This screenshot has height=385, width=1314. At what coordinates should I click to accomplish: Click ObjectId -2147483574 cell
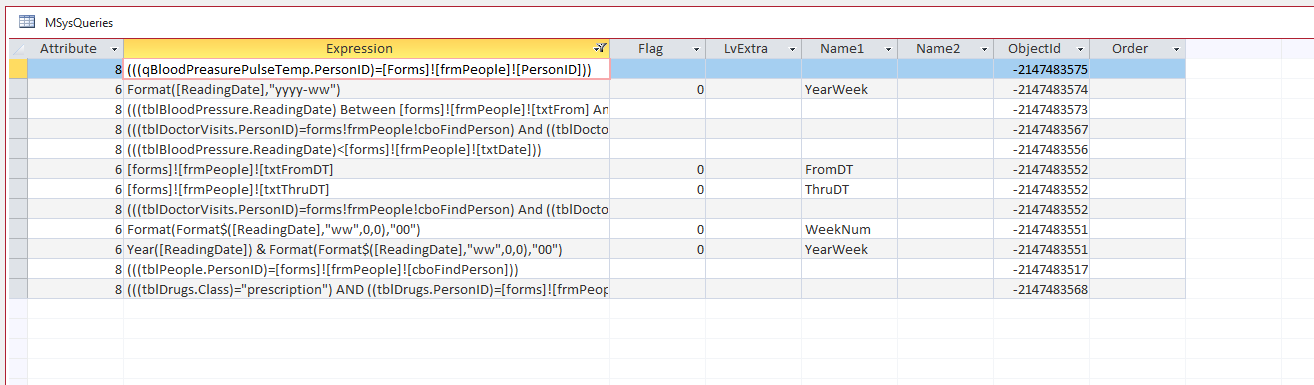pos(1041,89)
